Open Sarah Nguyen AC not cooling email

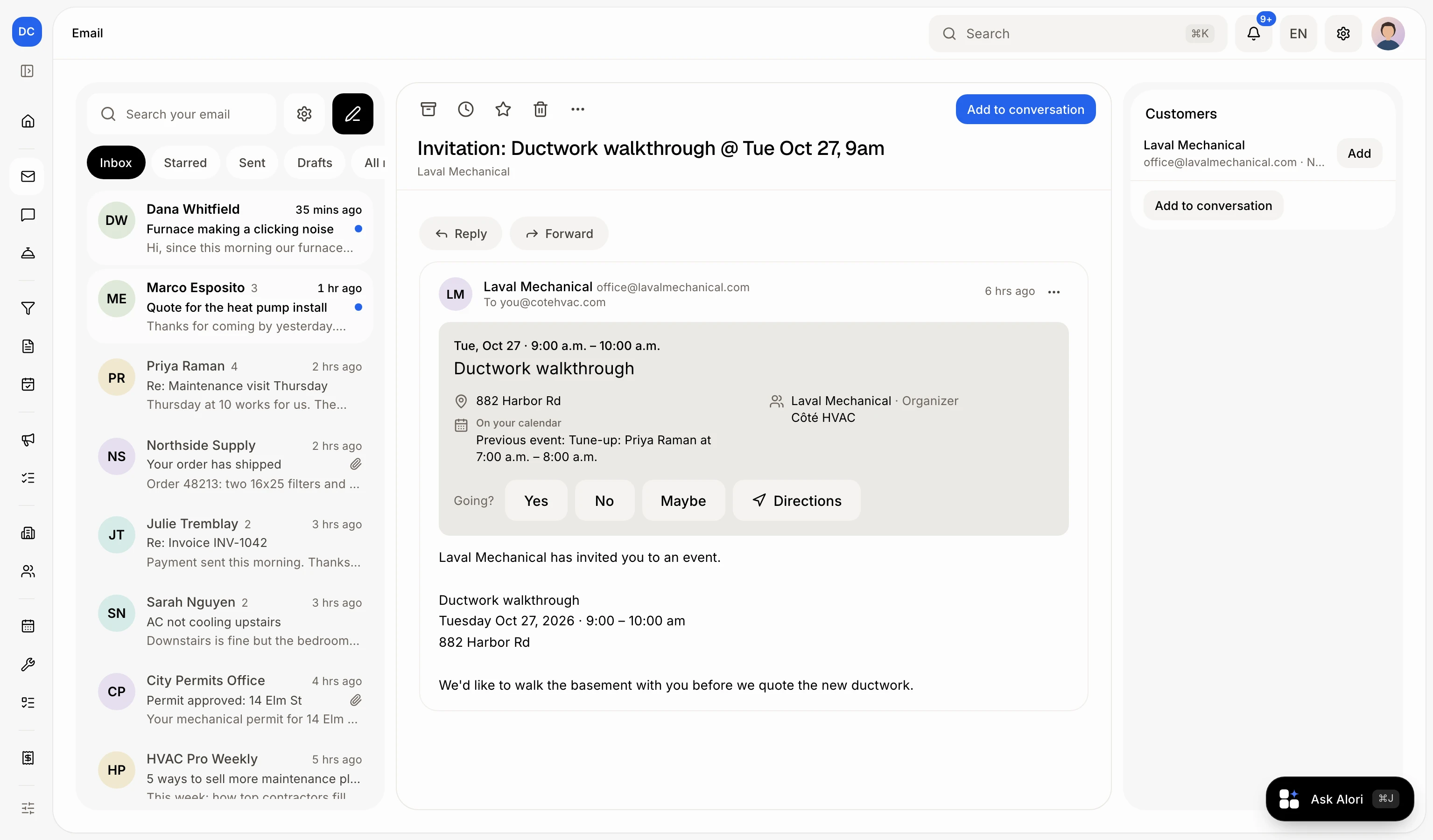point(230,620)
